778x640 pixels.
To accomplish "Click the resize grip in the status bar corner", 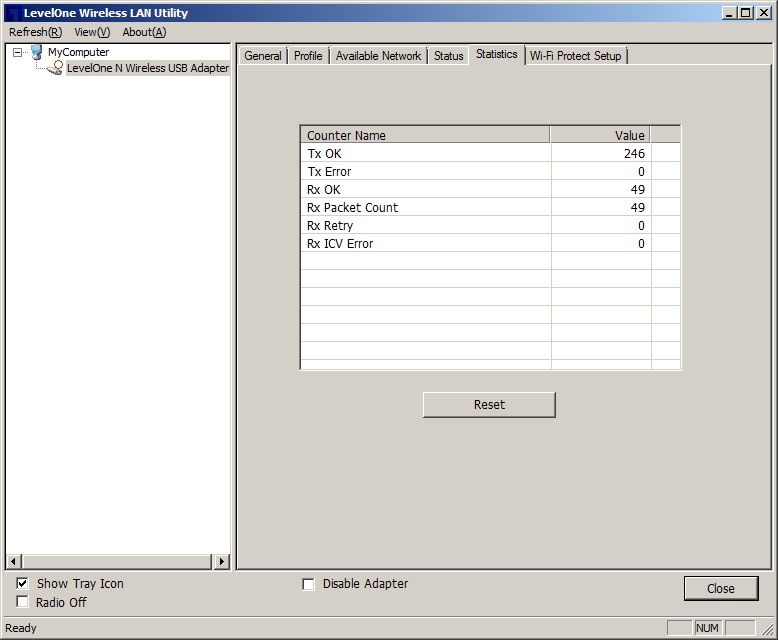I will pyautogui.click(x=767, y=629).
